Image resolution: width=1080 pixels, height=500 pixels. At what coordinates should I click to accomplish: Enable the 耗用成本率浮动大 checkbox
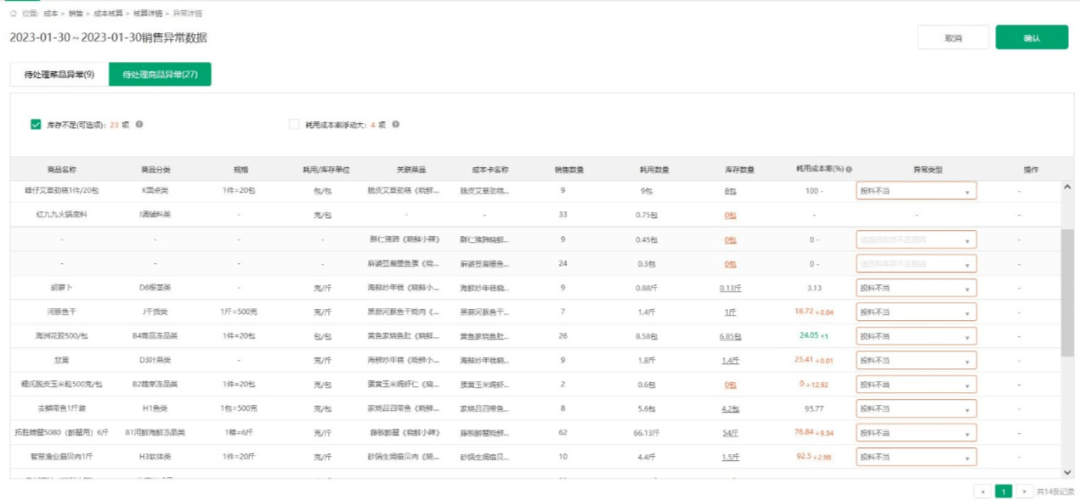(x=294, y=125)
